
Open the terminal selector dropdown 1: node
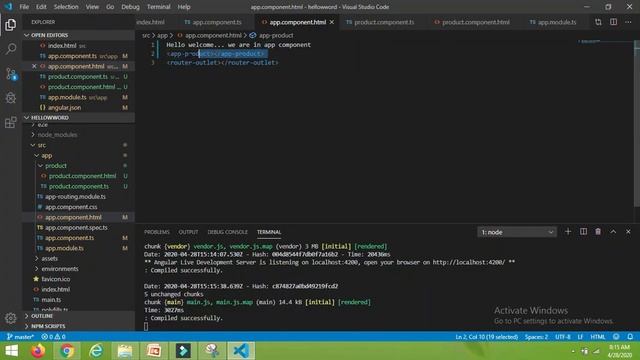pyautogui.click(x=517, y=232)
